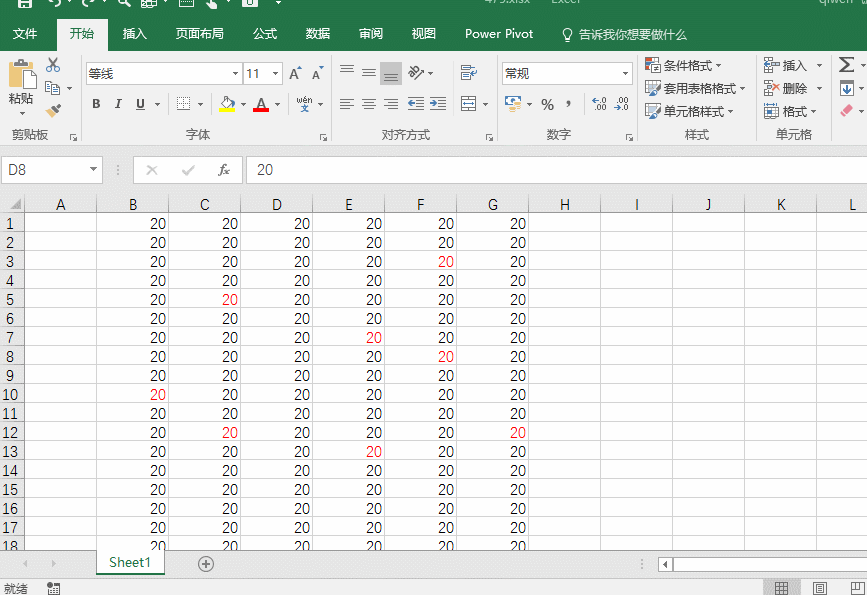867x595 pixels.
Task: Click the 单元格样式 button
Action: pos(691,111)
